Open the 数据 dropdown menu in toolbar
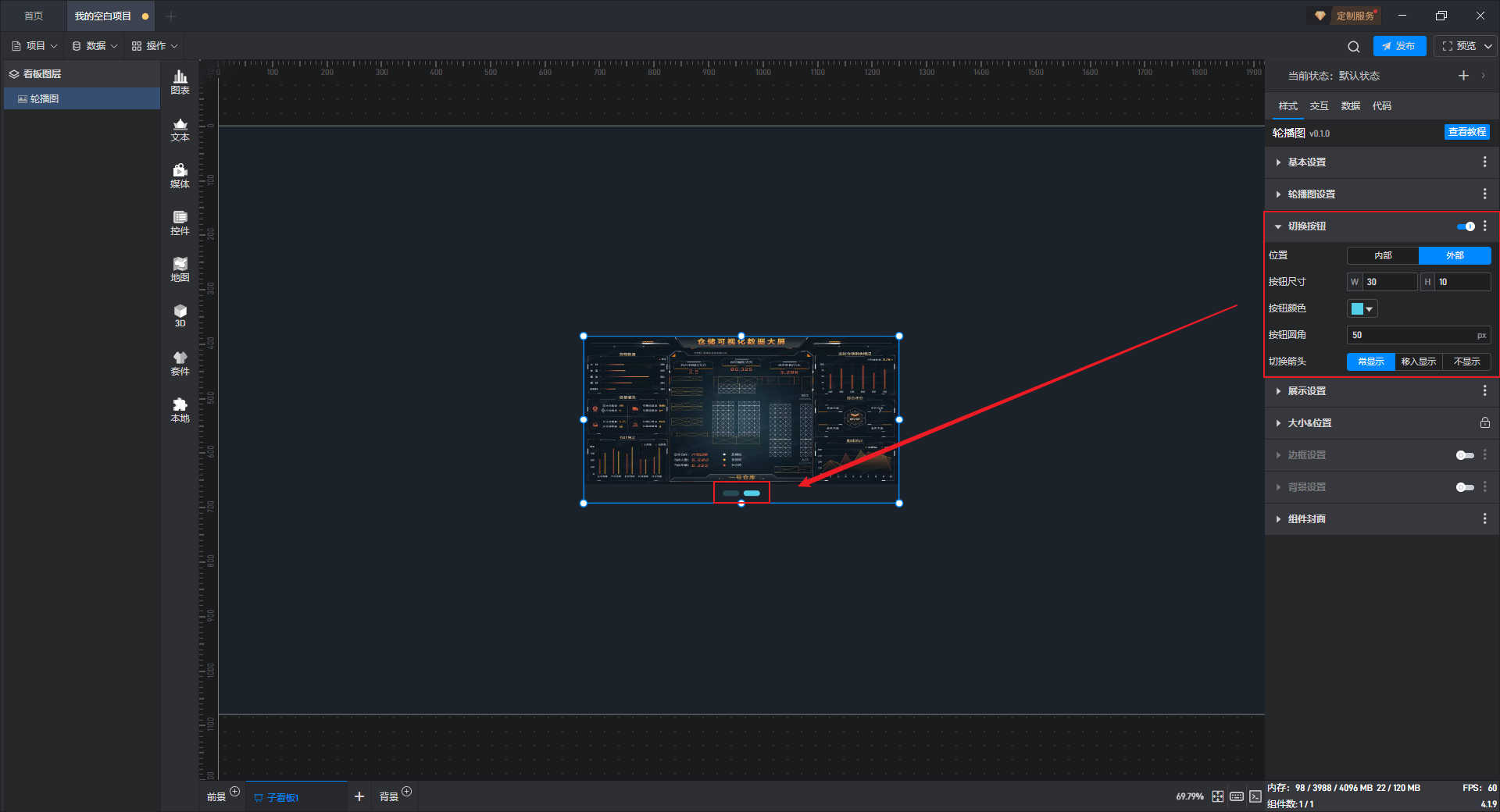The height and width of the screenshot is (812, 1500). pos(95,46)
